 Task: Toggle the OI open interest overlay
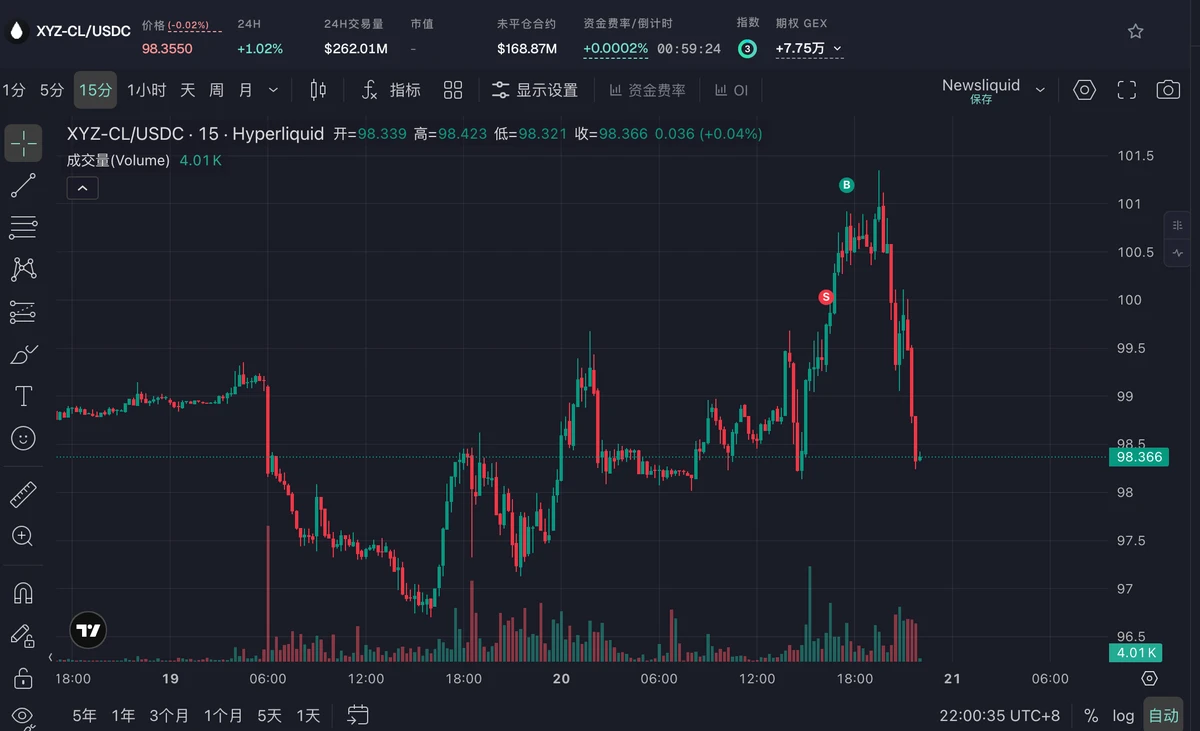pyautogui.click(x=731, y=90)
